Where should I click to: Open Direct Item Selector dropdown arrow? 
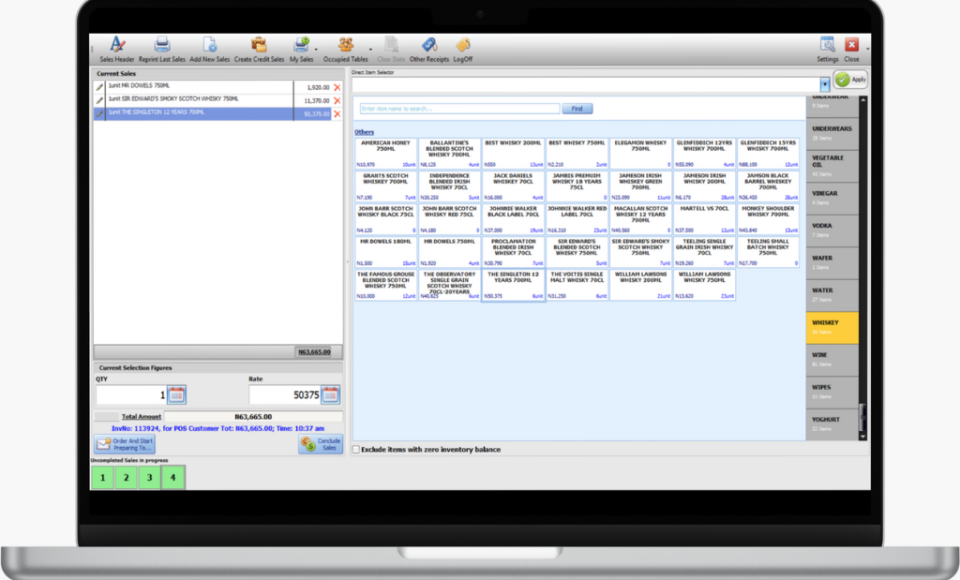click(x=825, y=85)
